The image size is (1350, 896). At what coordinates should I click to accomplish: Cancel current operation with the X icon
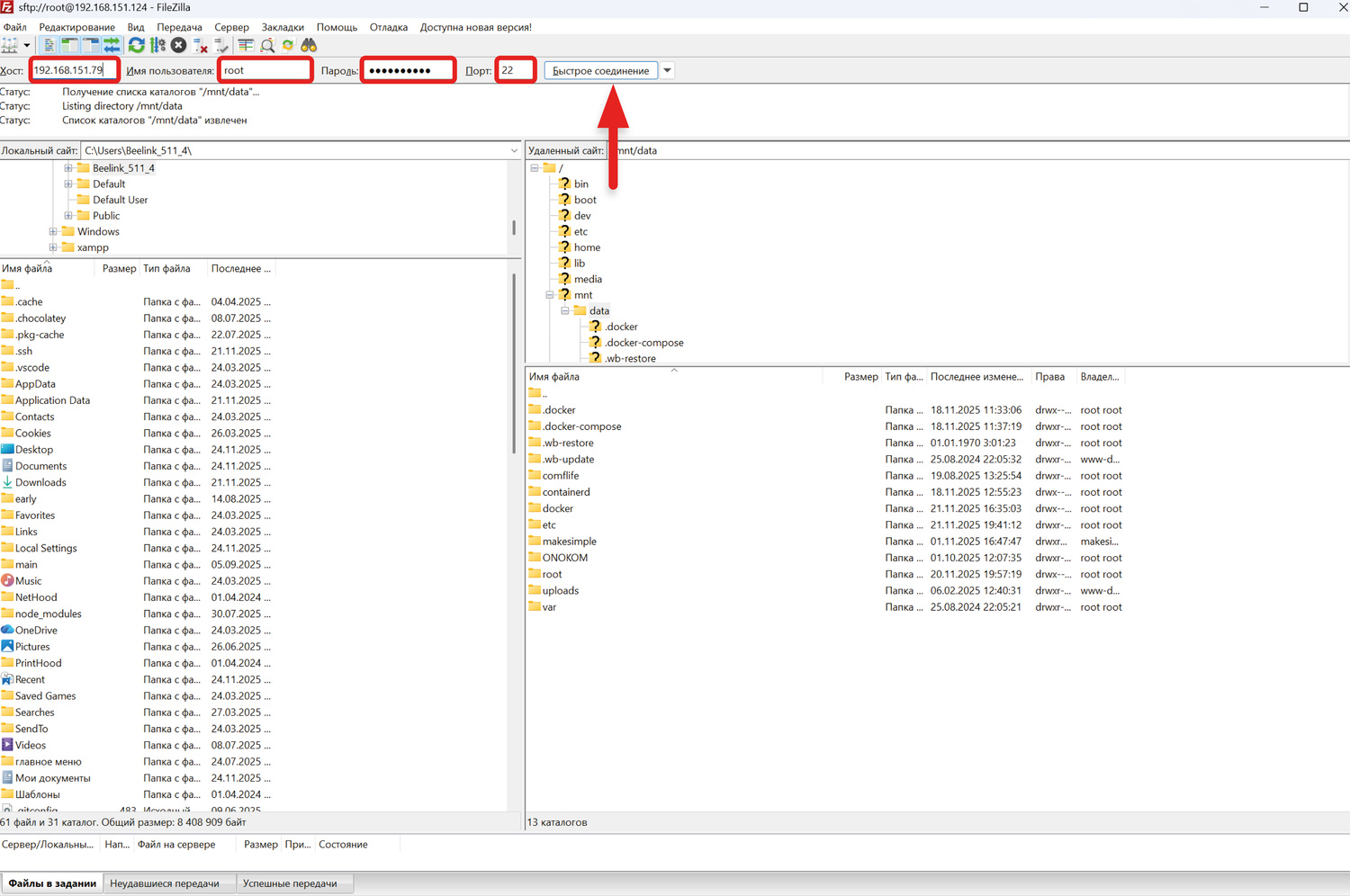coord(179,45)
